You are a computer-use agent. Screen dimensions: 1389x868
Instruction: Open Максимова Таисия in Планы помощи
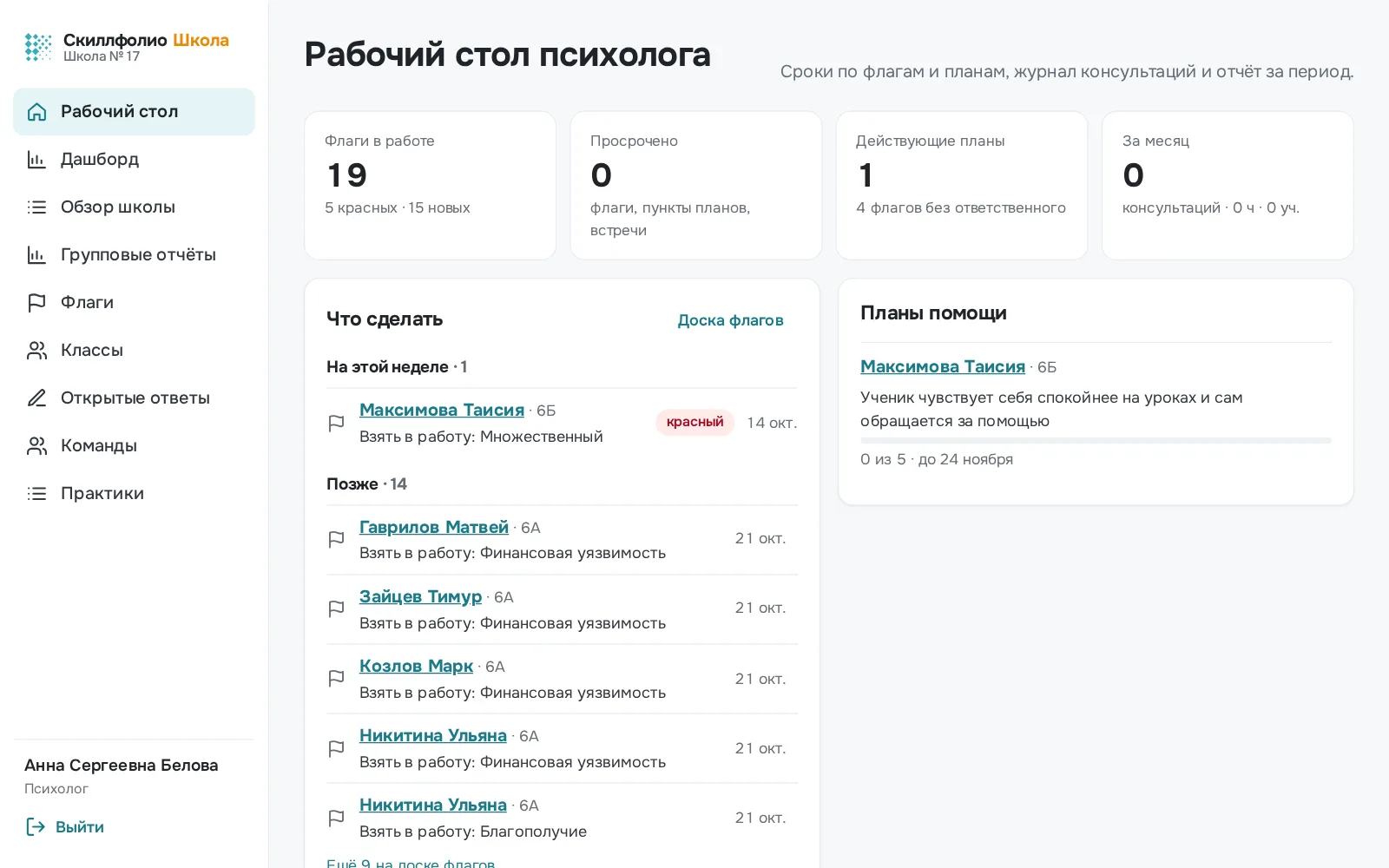943,367
